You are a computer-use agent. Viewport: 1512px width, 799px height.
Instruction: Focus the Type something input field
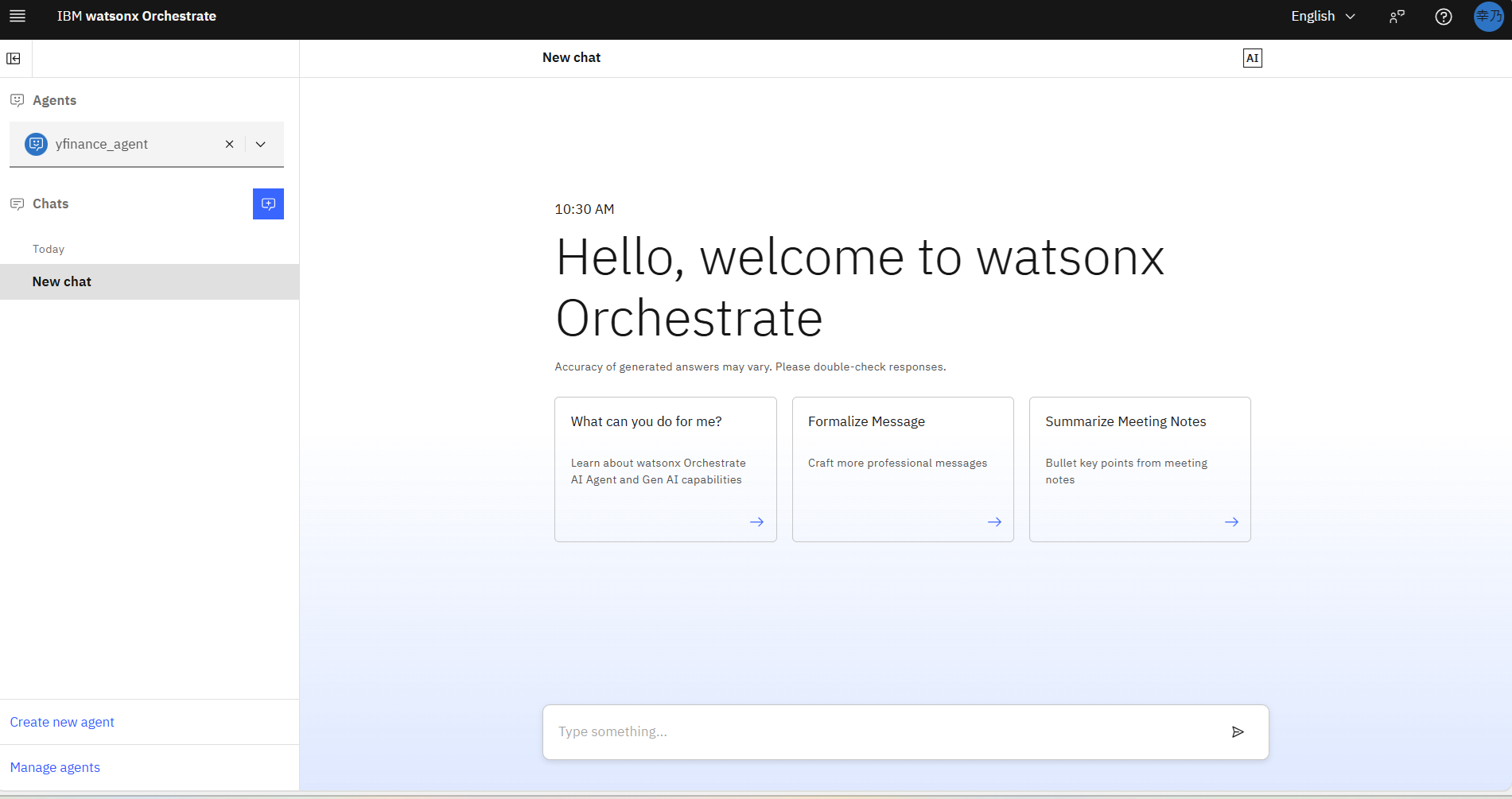pyautogui.click(x=883, y=731)
